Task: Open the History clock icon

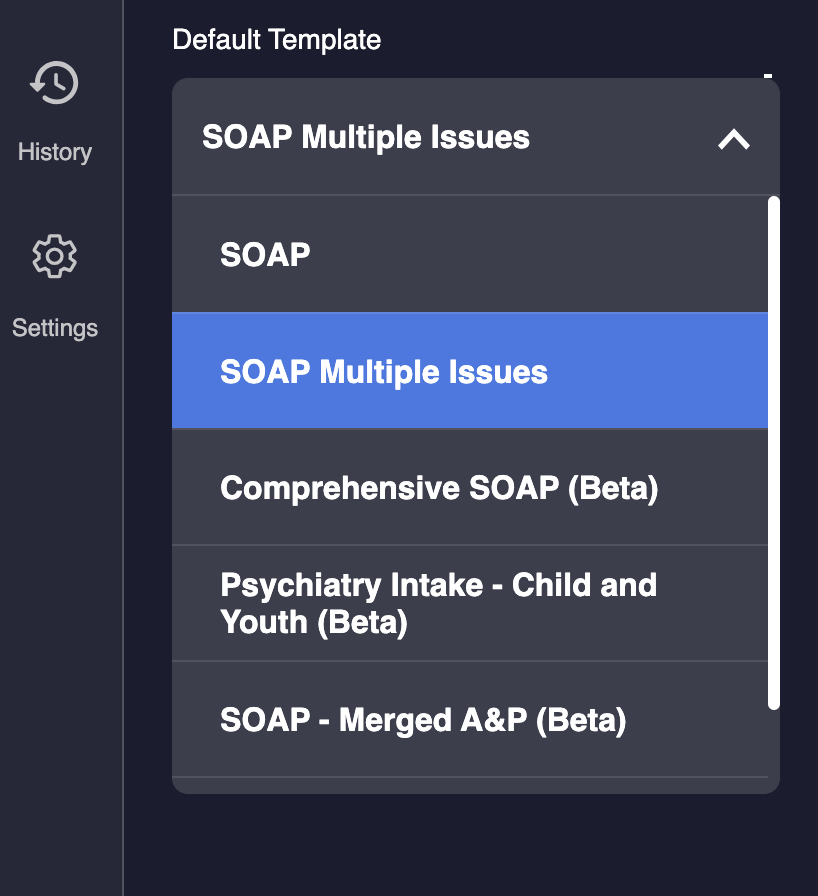Action: (x=54, y=83)
